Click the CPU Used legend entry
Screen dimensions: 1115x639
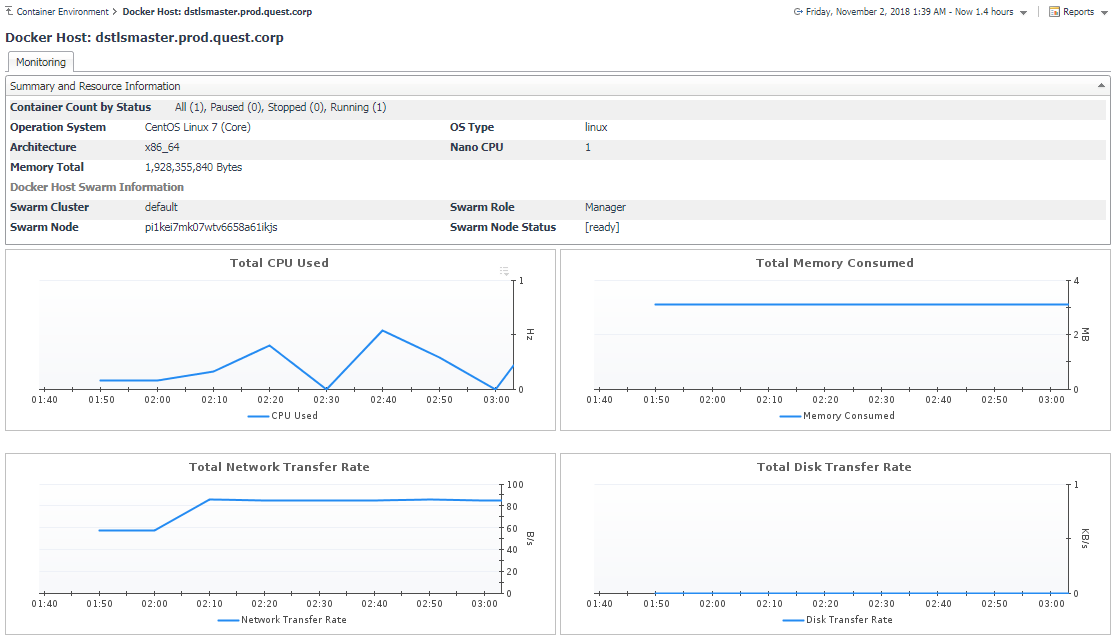pyautogui.click(x=283, y=416)
